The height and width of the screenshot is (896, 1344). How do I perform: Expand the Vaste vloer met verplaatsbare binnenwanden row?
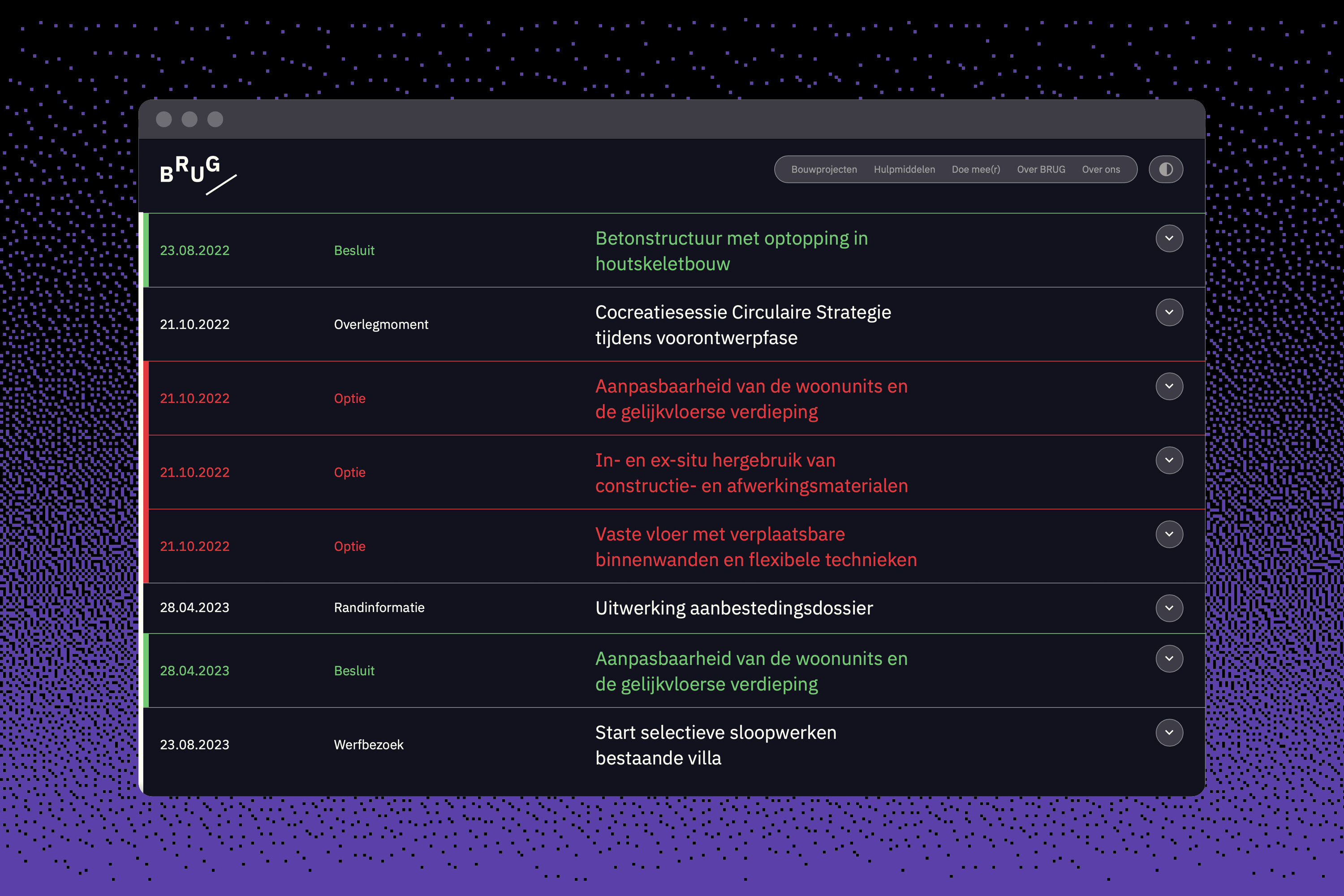1169,534
